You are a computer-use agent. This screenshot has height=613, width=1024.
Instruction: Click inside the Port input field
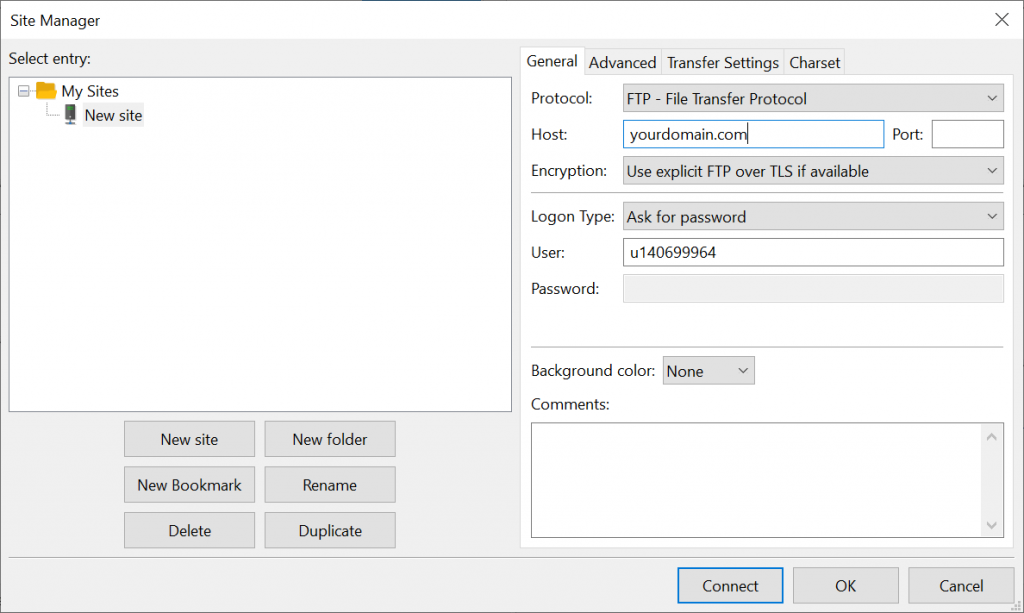pyautogui.click(x=967, y=133)
